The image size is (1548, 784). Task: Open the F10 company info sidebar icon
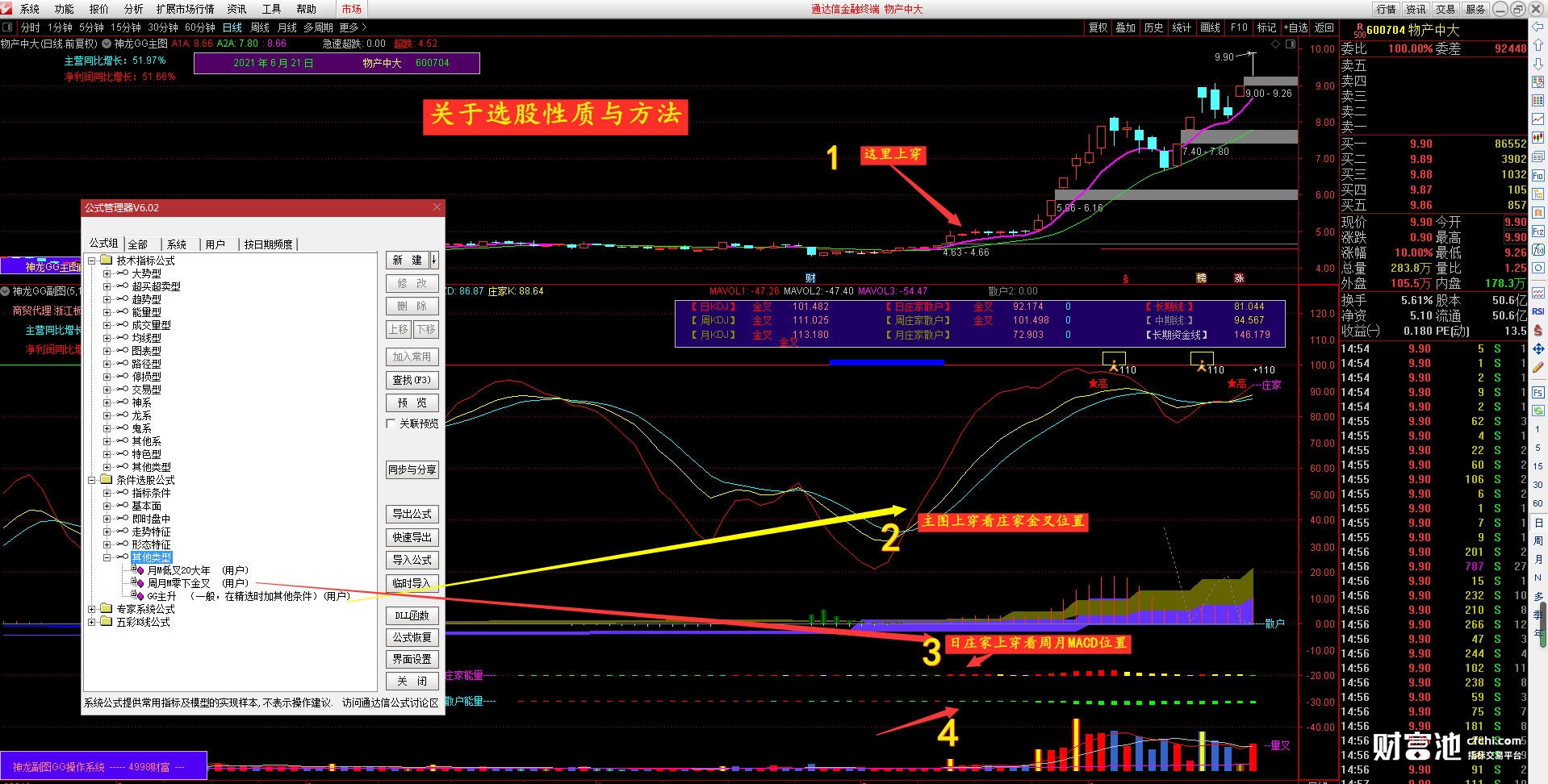(1538, 175)
